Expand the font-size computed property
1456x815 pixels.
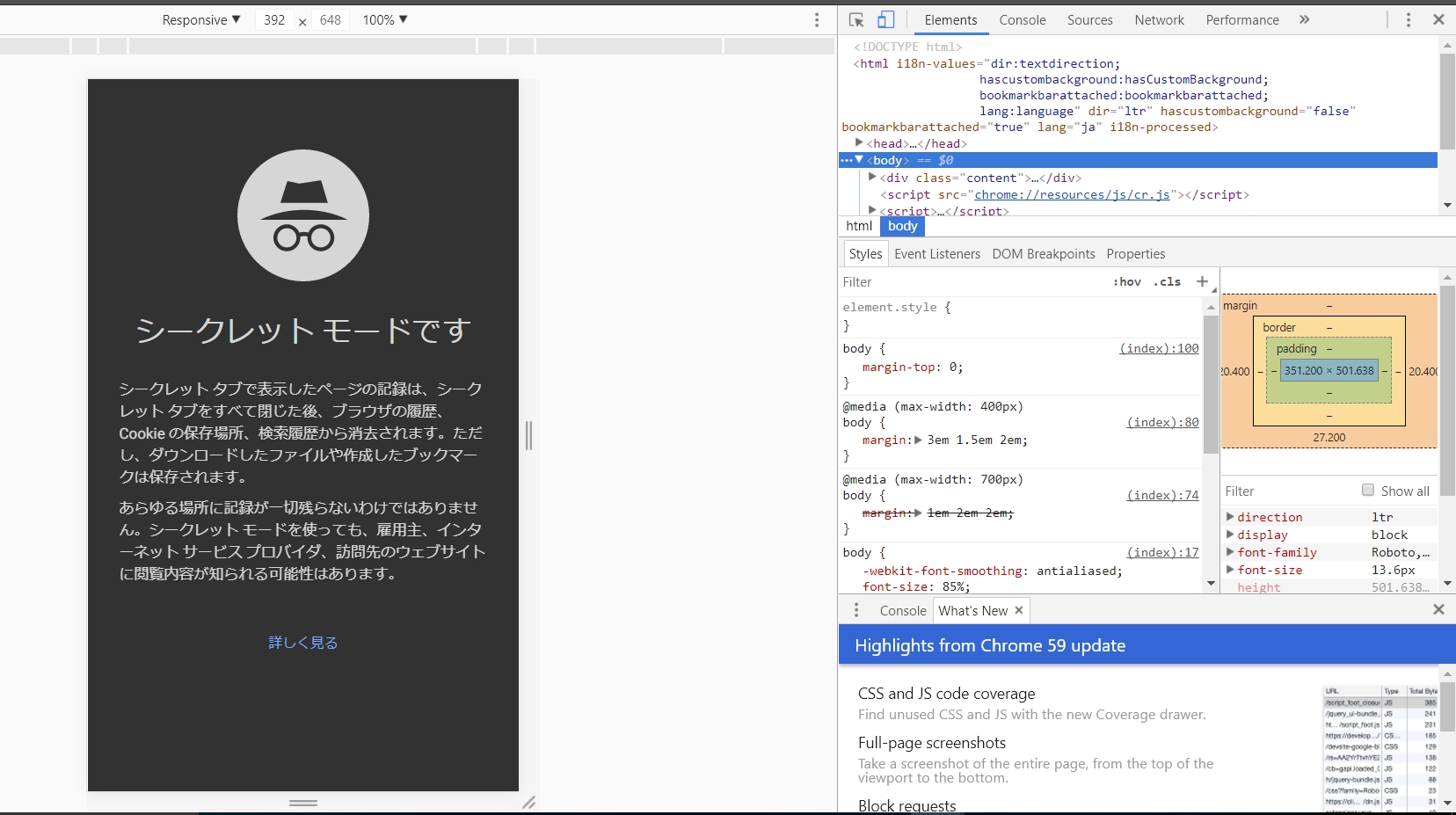(1231, 570)
